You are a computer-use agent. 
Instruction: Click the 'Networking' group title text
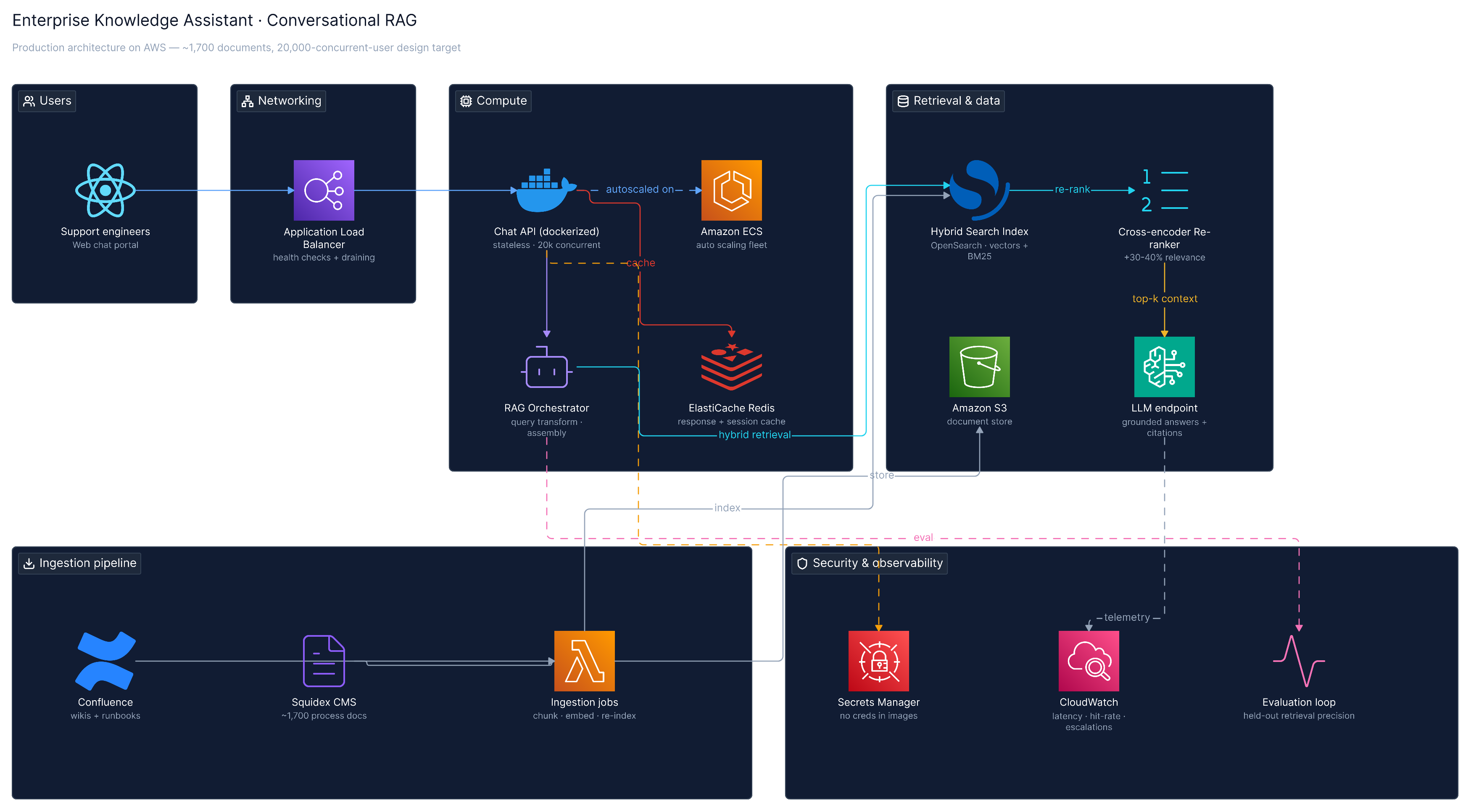(290, 100)
